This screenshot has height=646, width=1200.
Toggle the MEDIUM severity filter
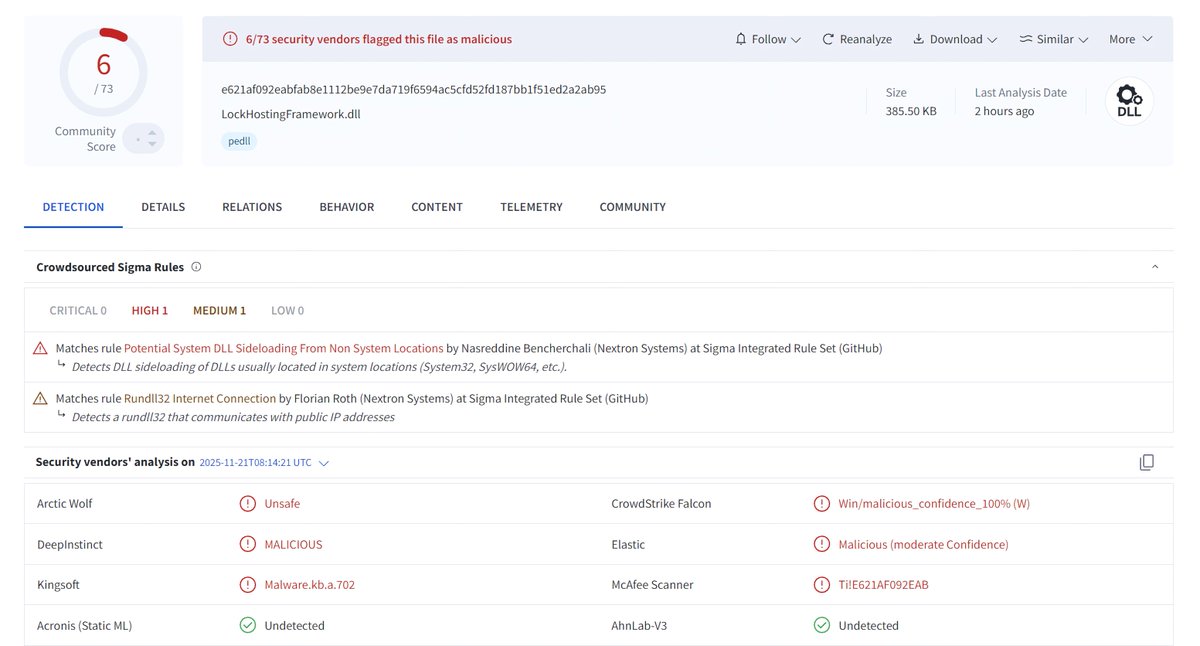[219, 310]
